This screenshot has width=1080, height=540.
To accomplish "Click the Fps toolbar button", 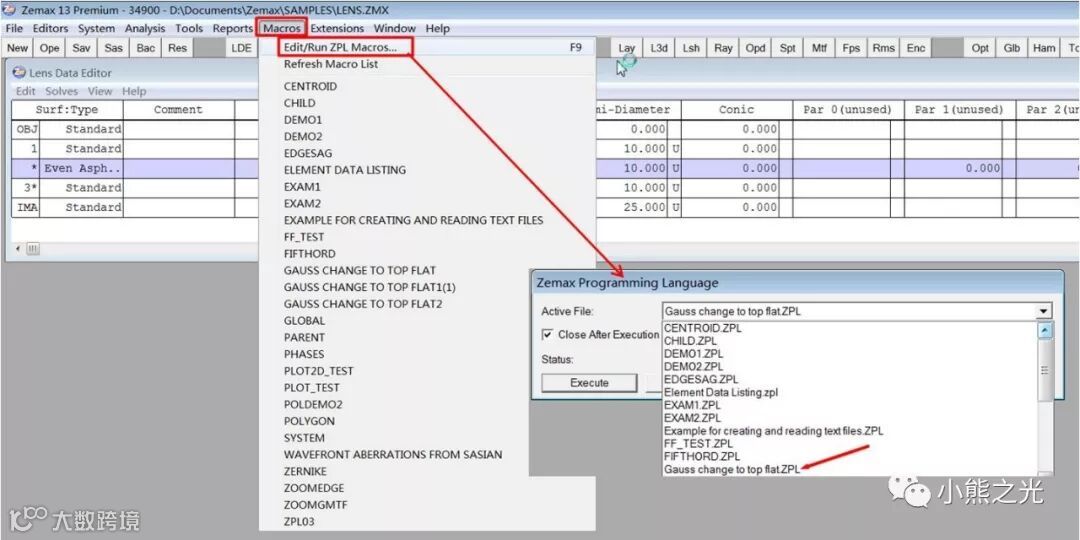I will [x=851, y=48].
